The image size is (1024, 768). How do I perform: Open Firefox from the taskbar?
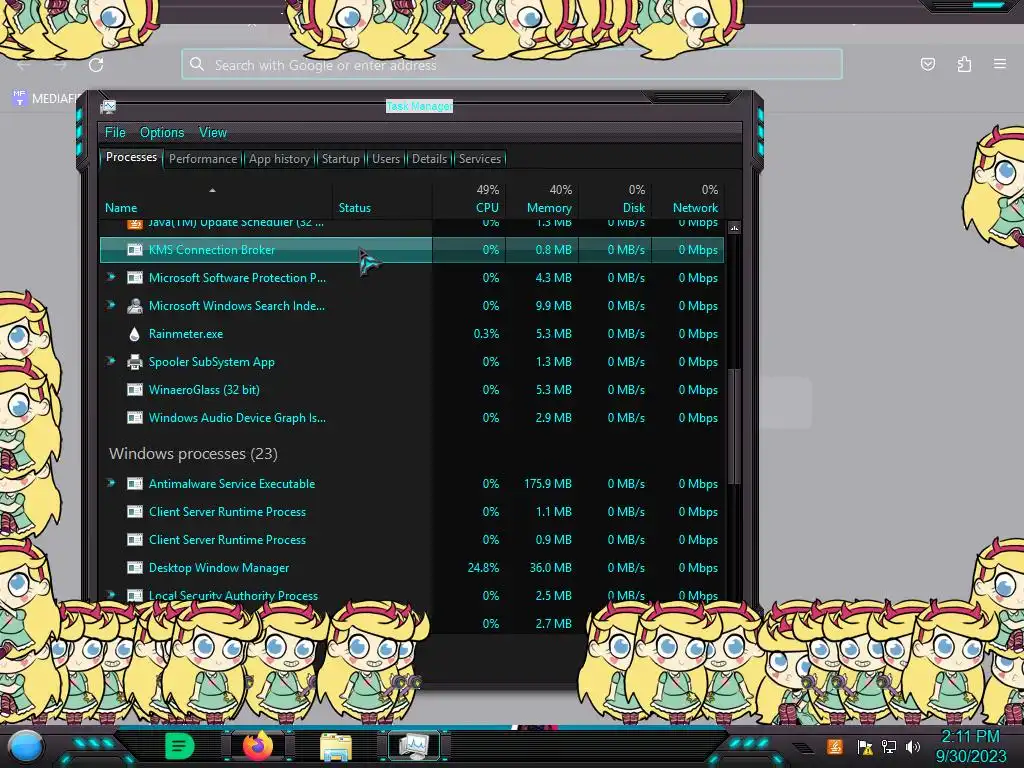pyautogui.click(x=258, y=746)
